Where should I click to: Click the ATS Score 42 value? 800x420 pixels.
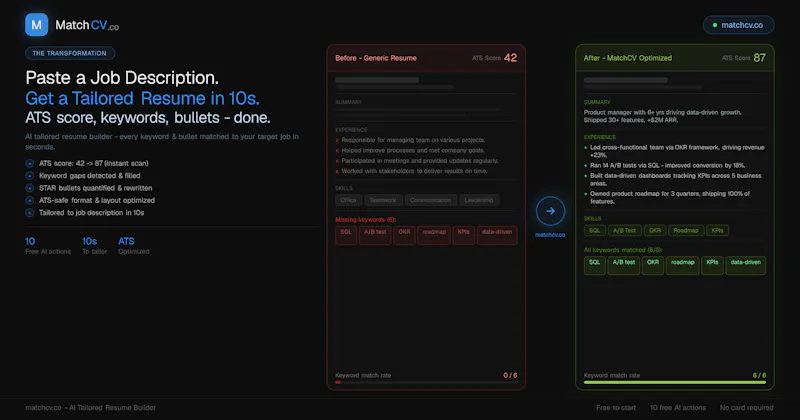tap(510, 58)
